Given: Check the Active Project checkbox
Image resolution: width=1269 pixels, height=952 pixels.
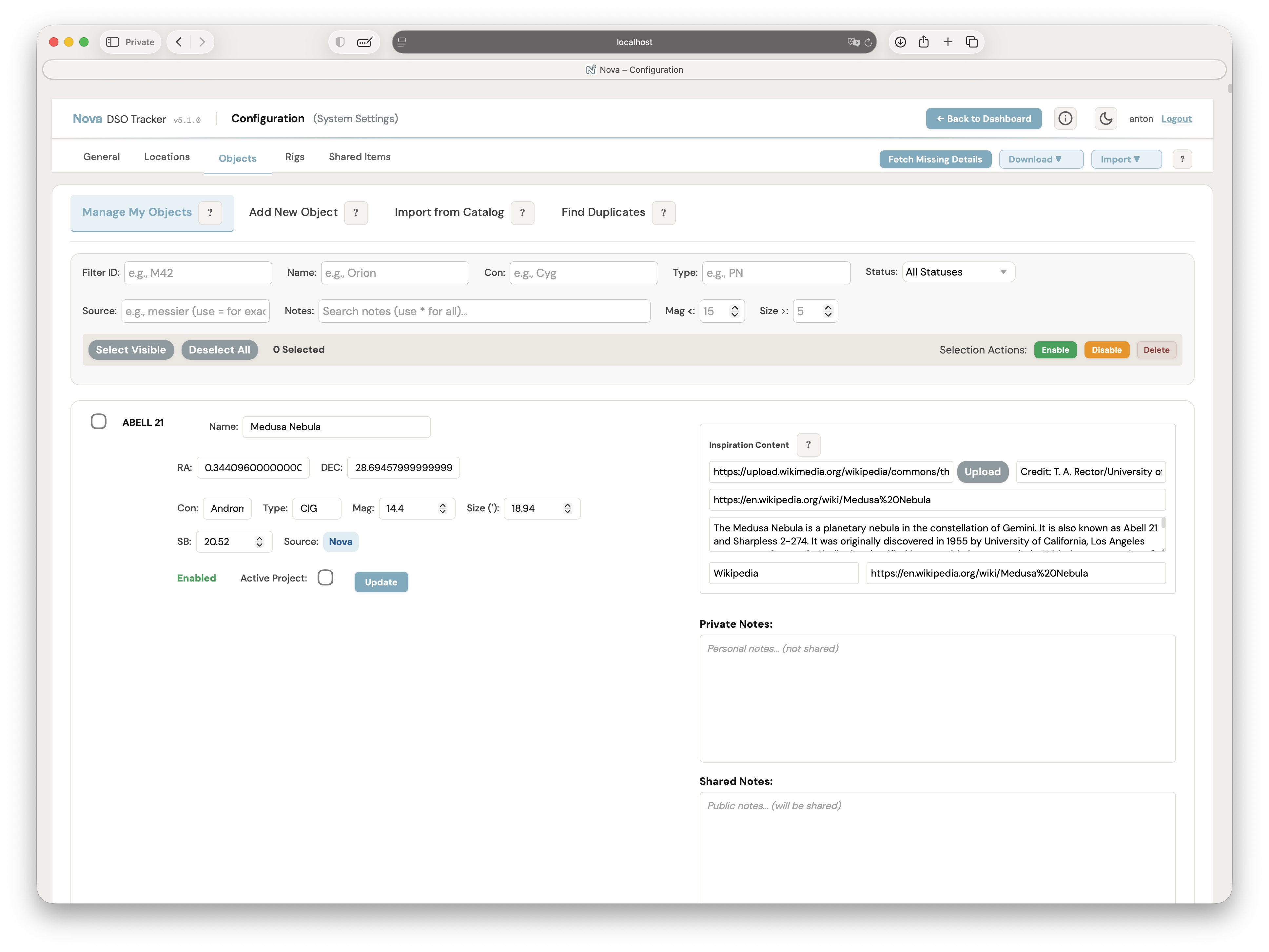Looking at the screenshot, I should [325, 578].
